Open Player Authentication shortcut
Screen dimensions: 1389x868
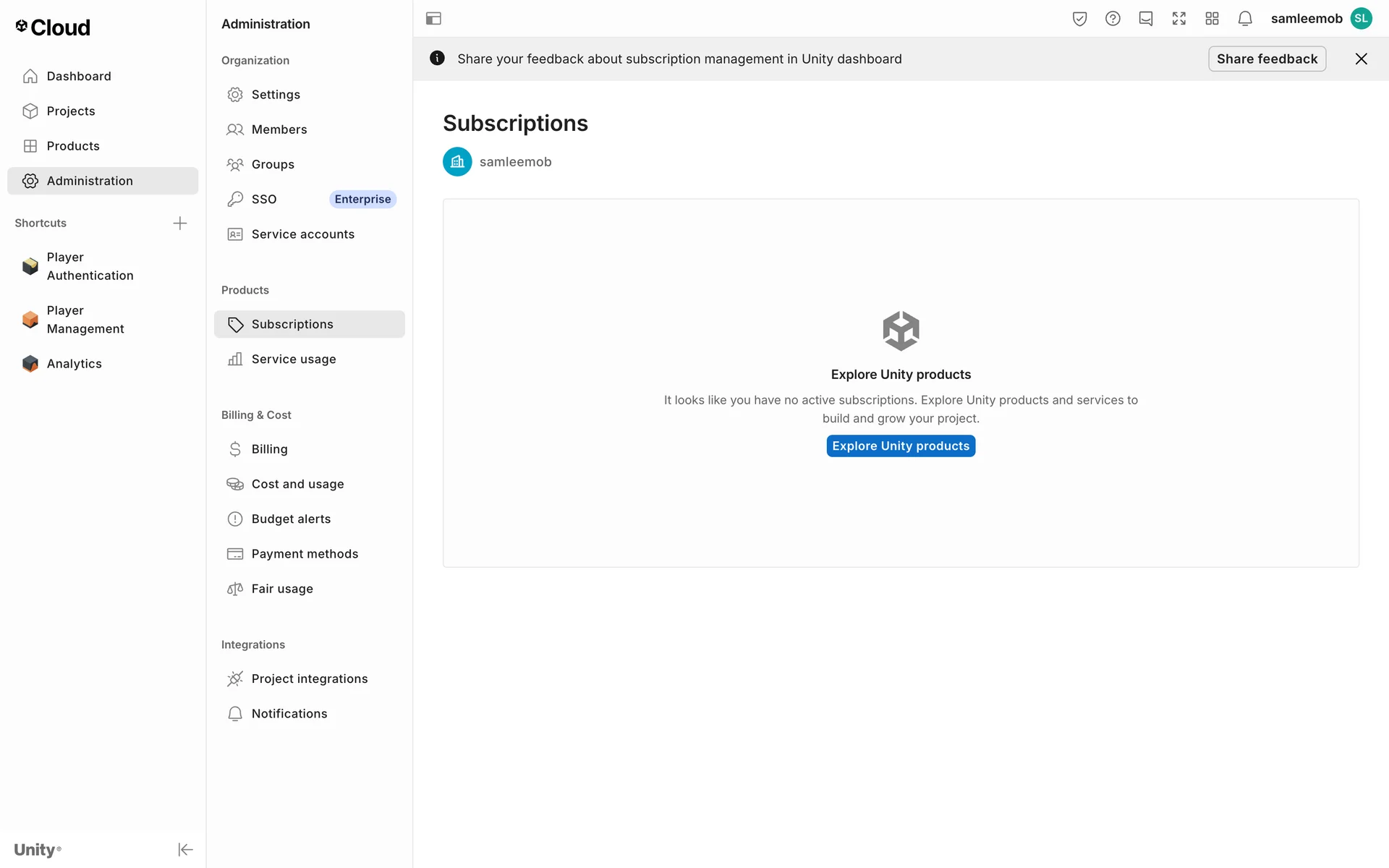coord(90,266)
